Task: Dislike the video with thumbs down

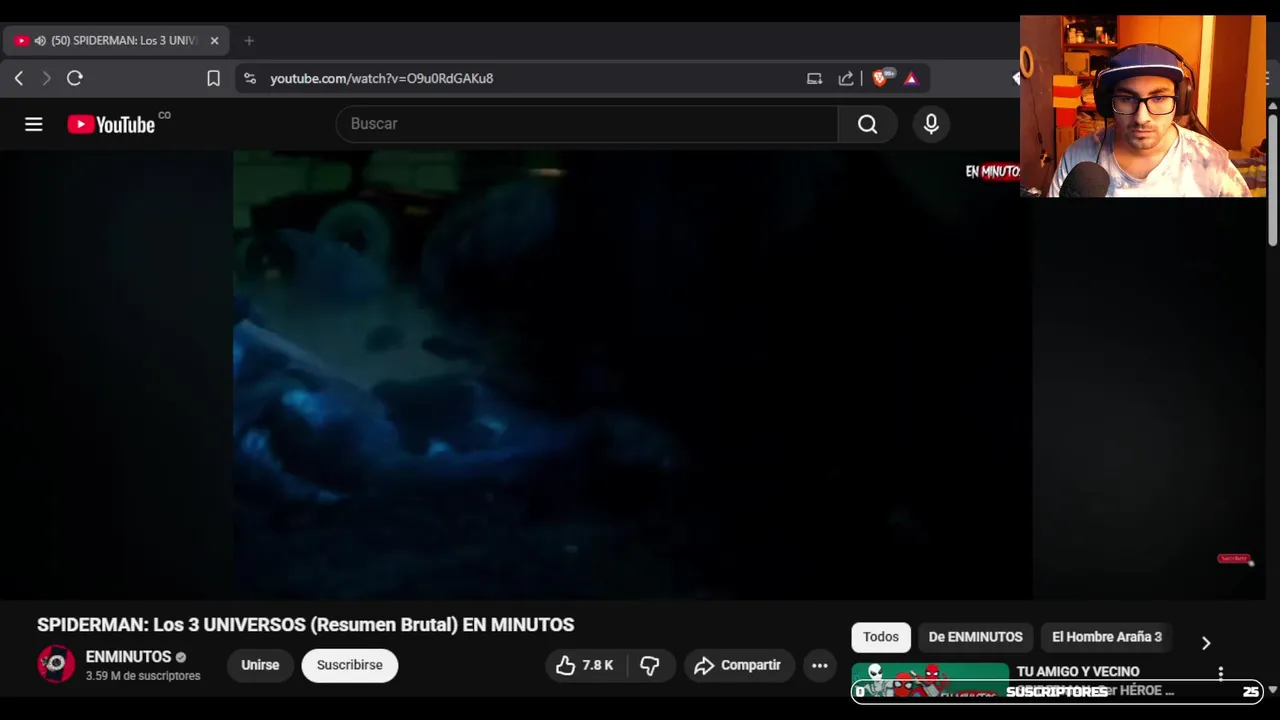Action: tap(650, 665)
